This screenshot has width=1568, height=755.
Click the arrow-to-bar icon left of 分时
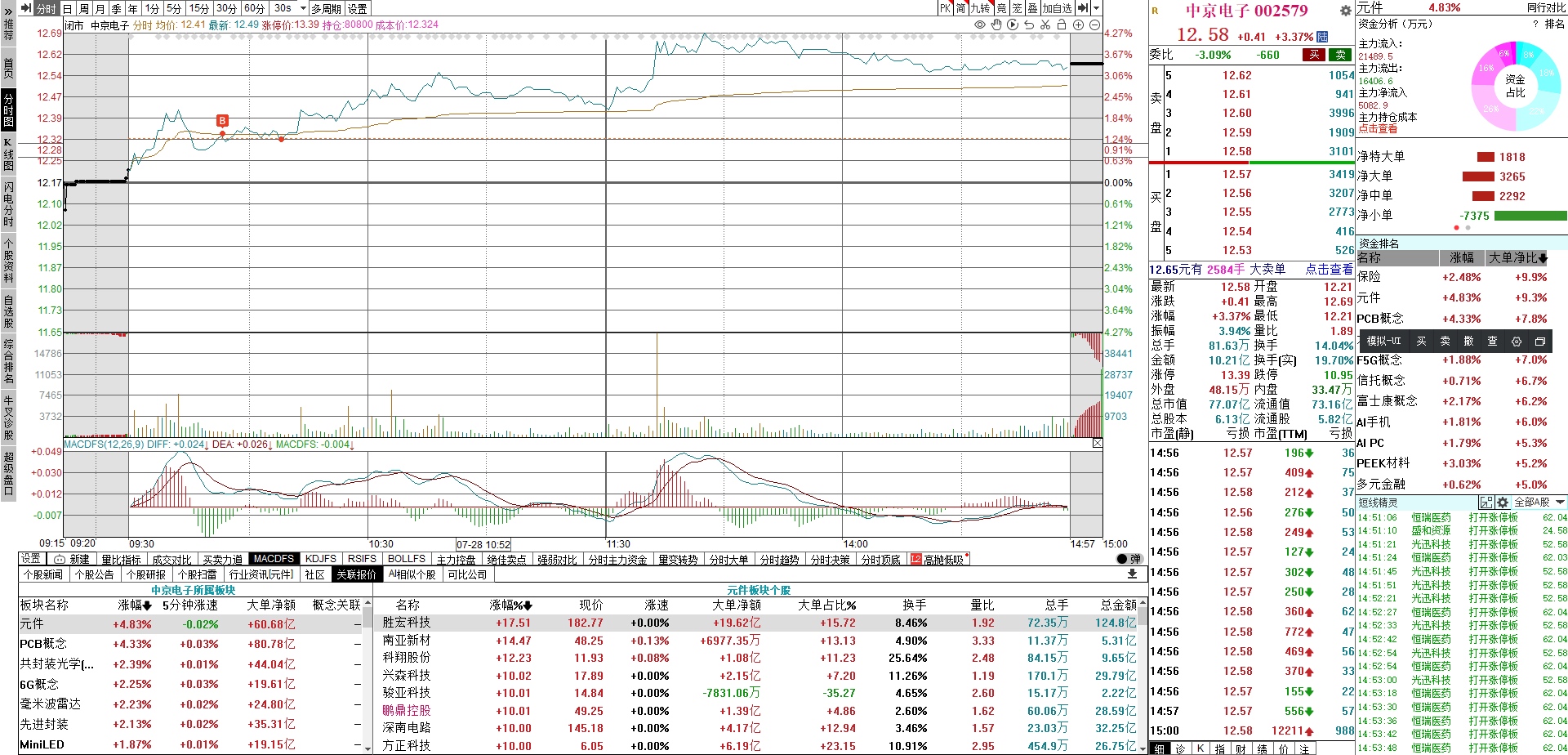27,8
